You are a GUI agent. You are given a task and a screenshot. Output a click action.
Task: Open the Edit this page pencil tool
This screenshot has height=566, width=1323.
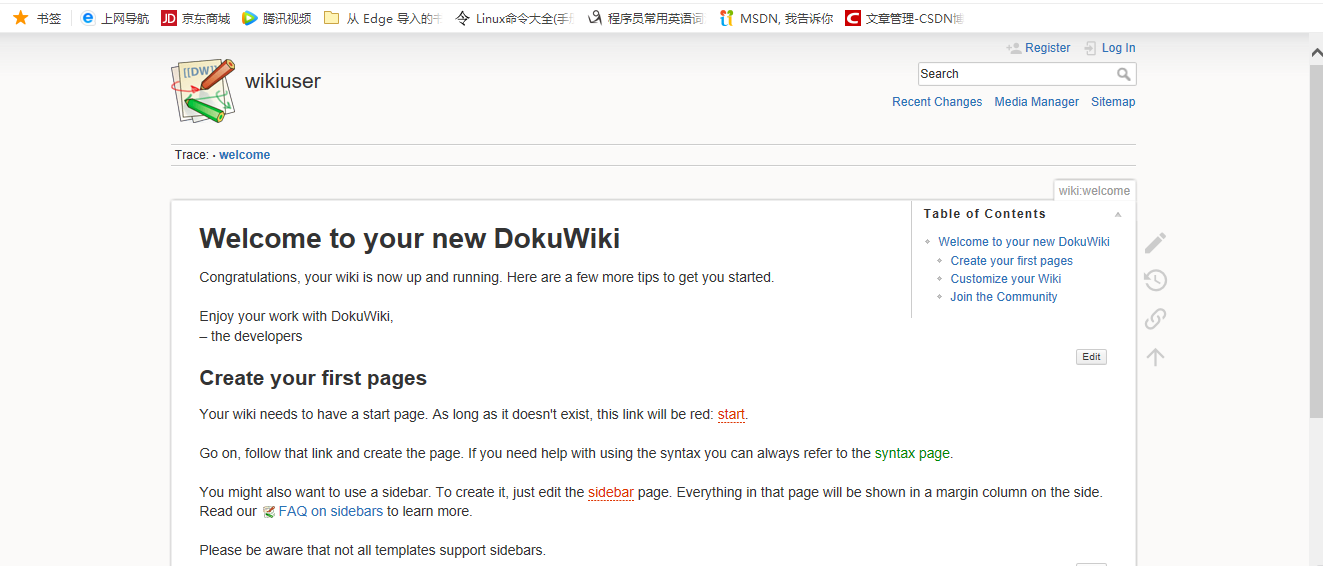coord(1156,243)
